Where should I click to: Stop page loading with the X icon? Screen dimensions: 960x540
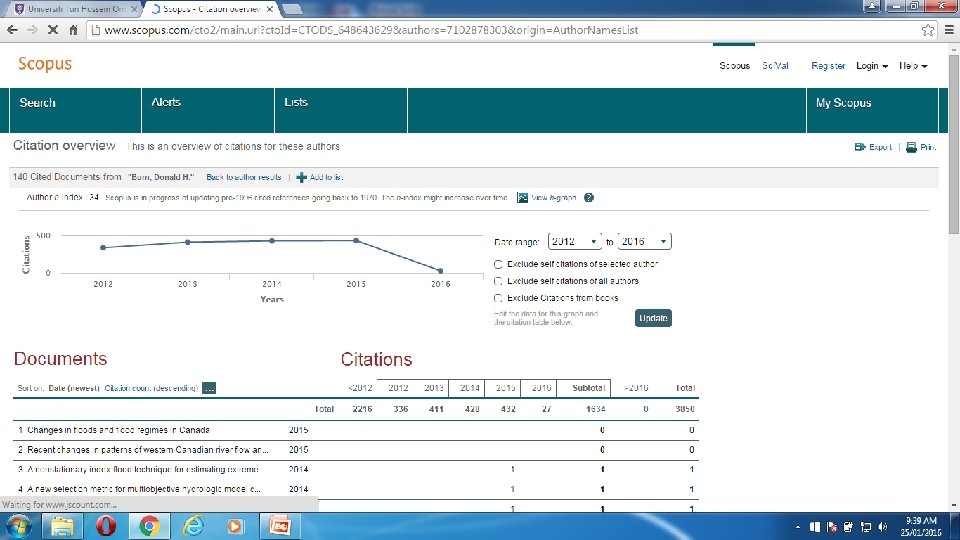point(53,30)
